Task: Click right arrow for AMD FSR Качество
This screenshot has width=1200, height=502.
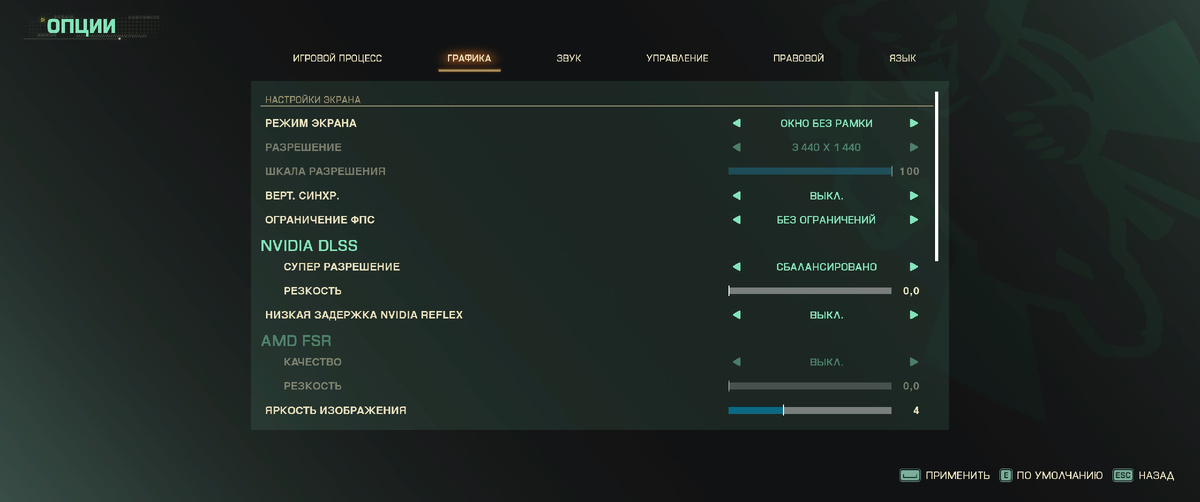Action: [x=914, y=362]
